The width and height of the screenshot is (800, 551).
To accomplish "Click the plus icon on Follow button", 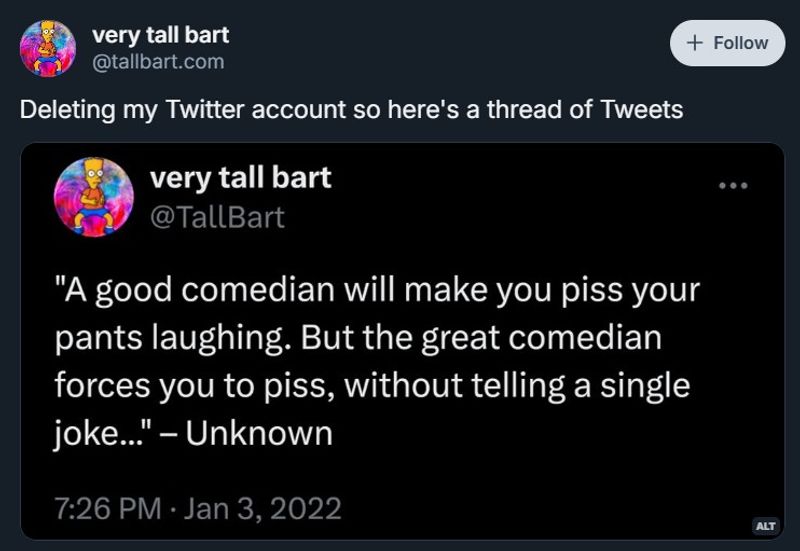I will coord(695,43).
